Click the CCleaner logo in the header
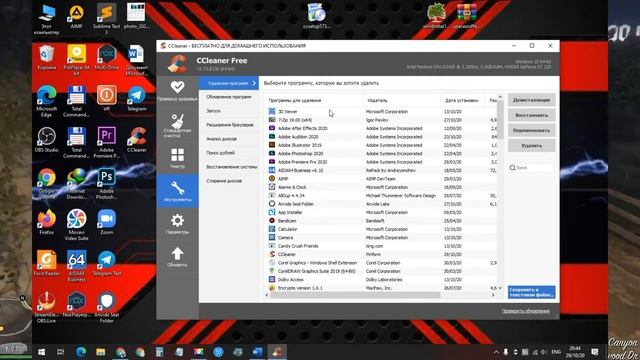 point(178,64)
